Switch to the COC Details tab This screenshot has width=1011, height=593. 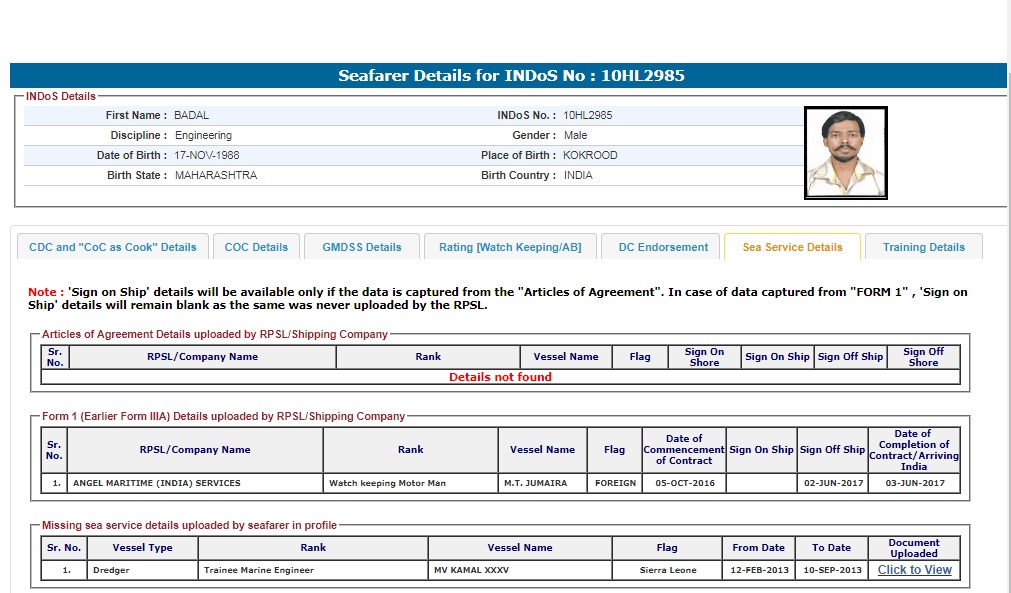click(256, 247)
